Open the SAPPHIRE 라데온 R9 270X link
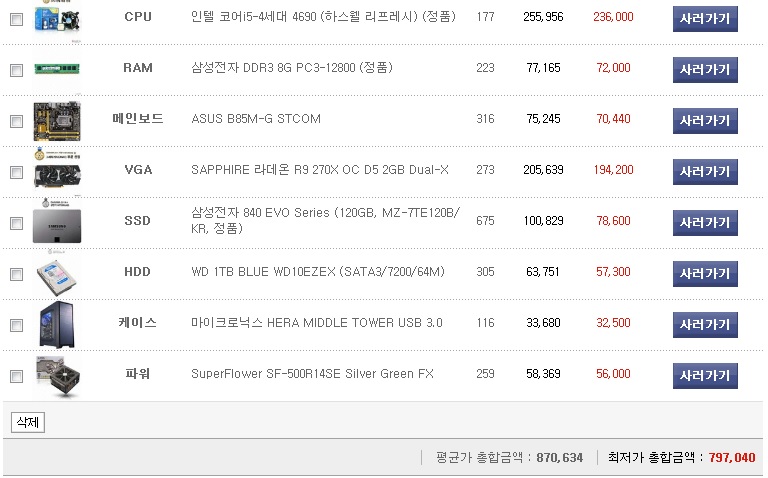Screen dimensions: 768x478 click(320, 170)
